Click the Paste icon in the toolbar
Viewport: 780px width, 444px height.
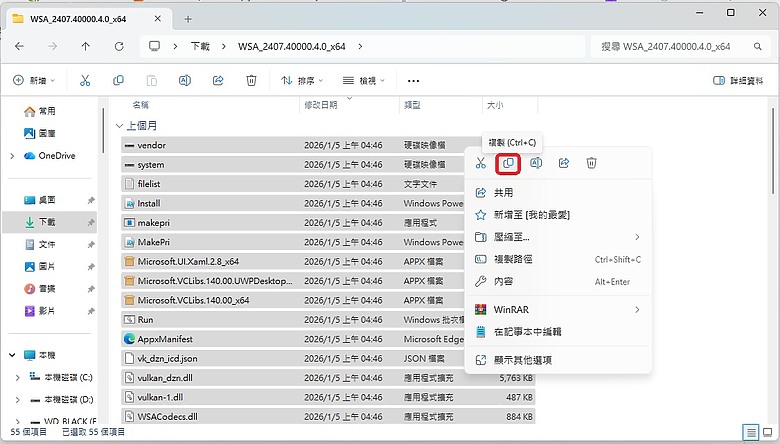click(152, 81)
